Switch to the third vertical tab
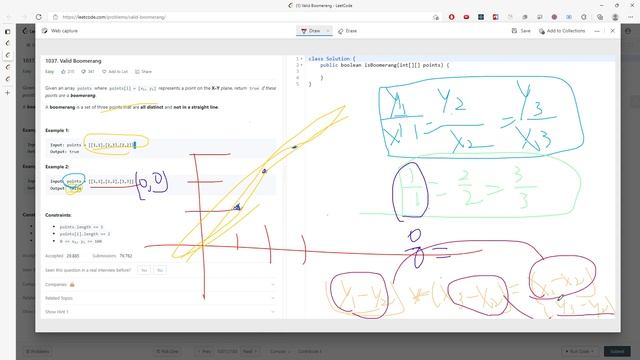 (7, 67)
